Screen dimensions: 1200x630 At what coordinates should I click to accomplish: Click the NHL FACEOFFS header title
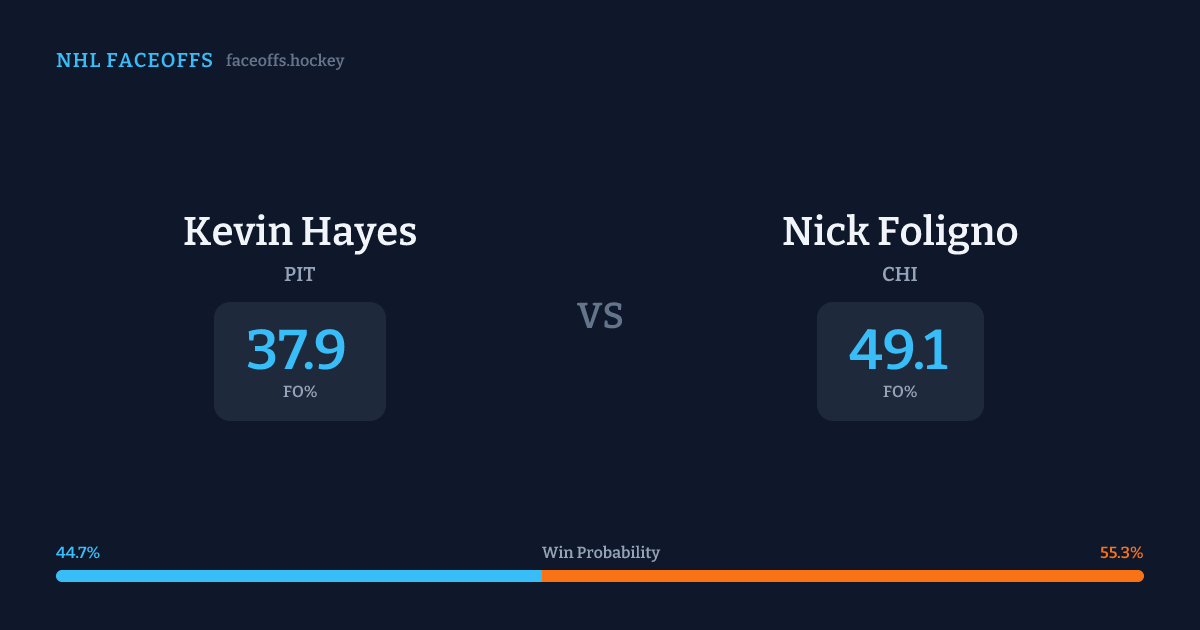[x=134, y=61]
